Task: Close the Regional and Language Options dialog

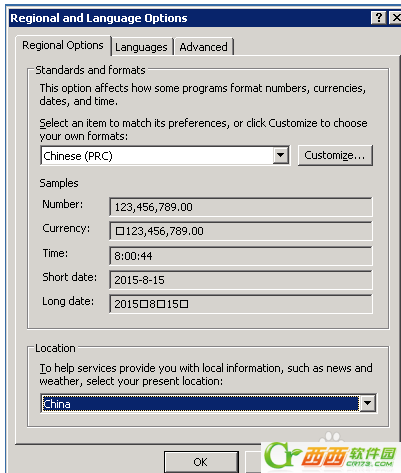Action: pyautogui.click(x=396, y=18)
